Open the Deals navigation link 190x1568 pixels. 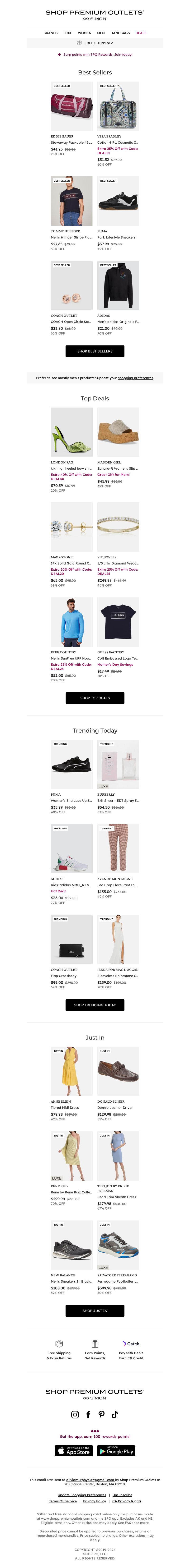(141, 33)
